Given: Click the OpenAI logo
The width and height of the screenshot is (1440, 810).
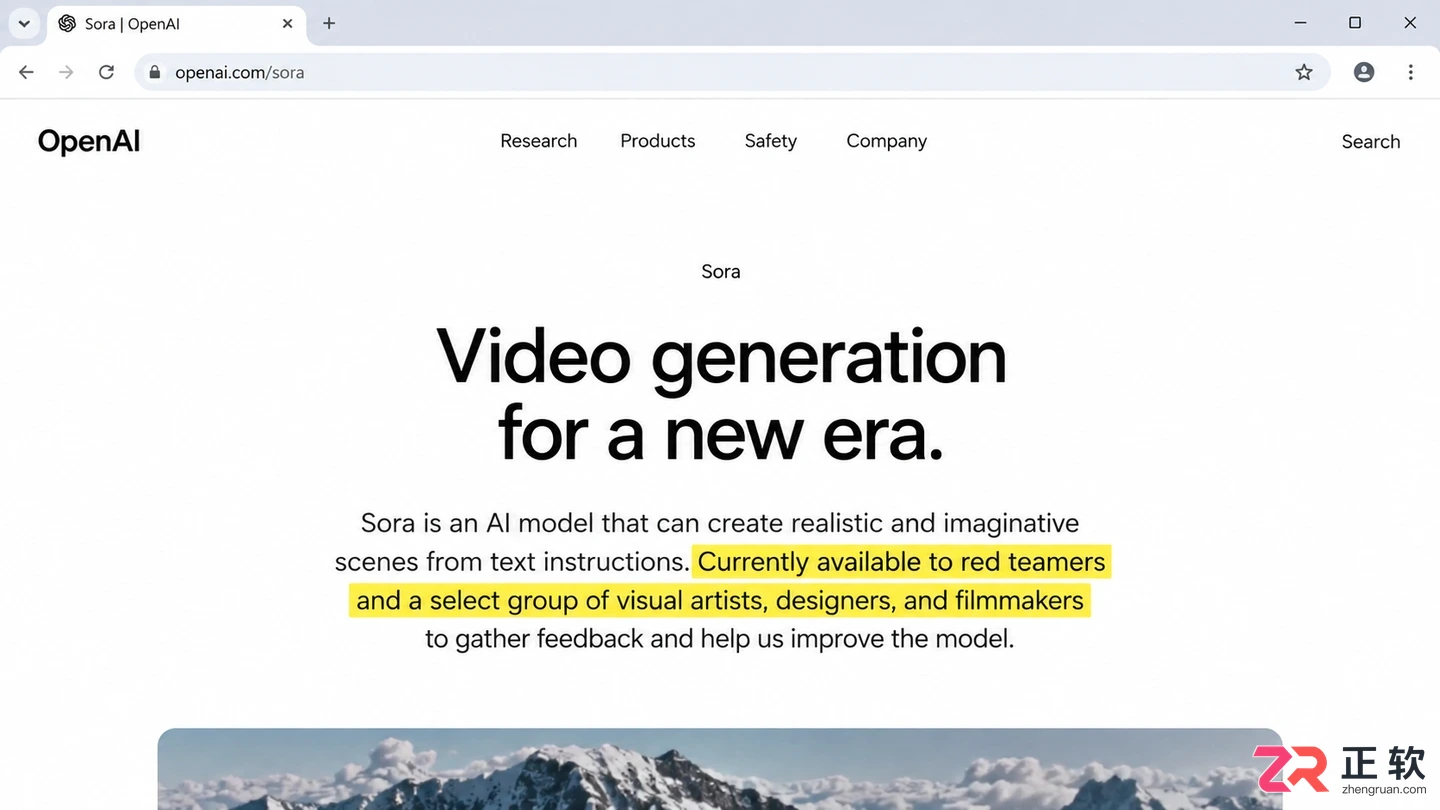Looking at the screenshot, I should point(89,141).
